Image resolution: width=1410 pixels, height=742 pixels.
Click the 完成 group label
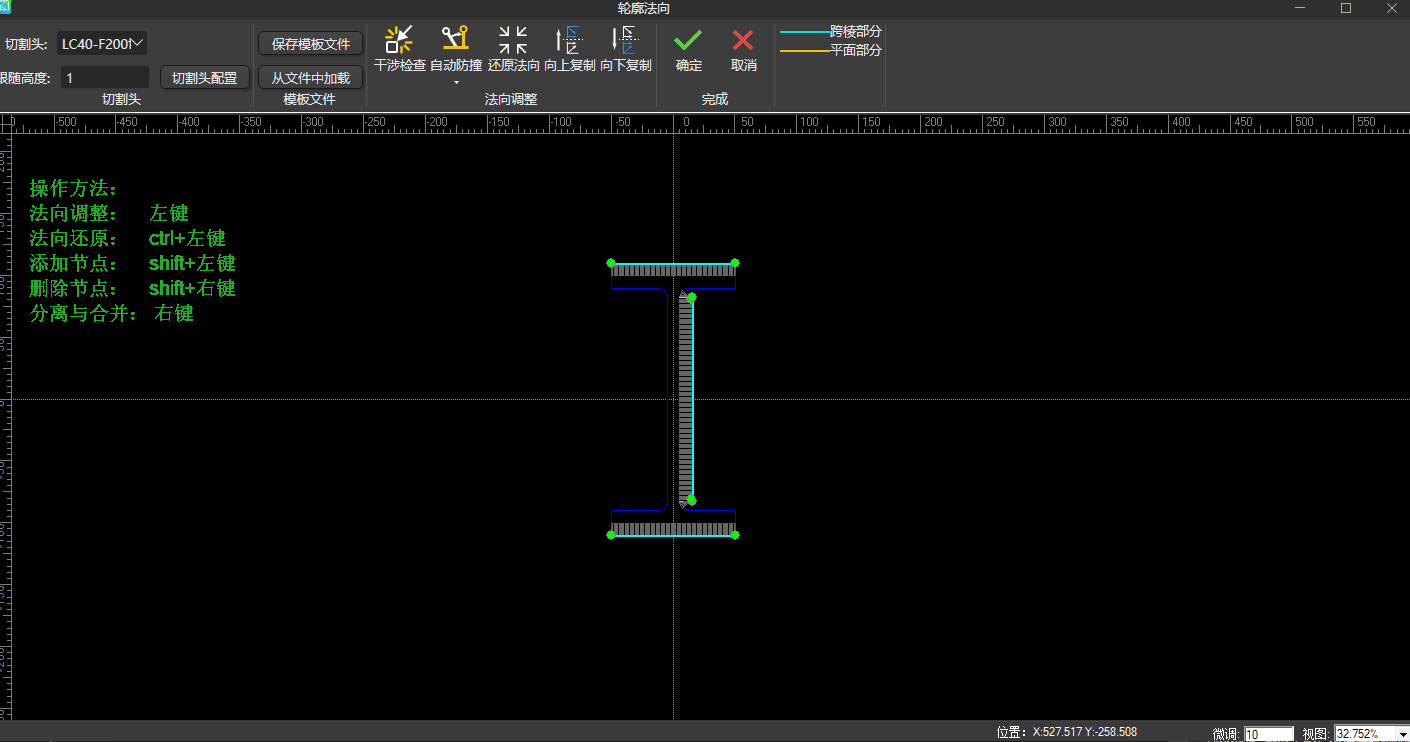tap(715, 99)
